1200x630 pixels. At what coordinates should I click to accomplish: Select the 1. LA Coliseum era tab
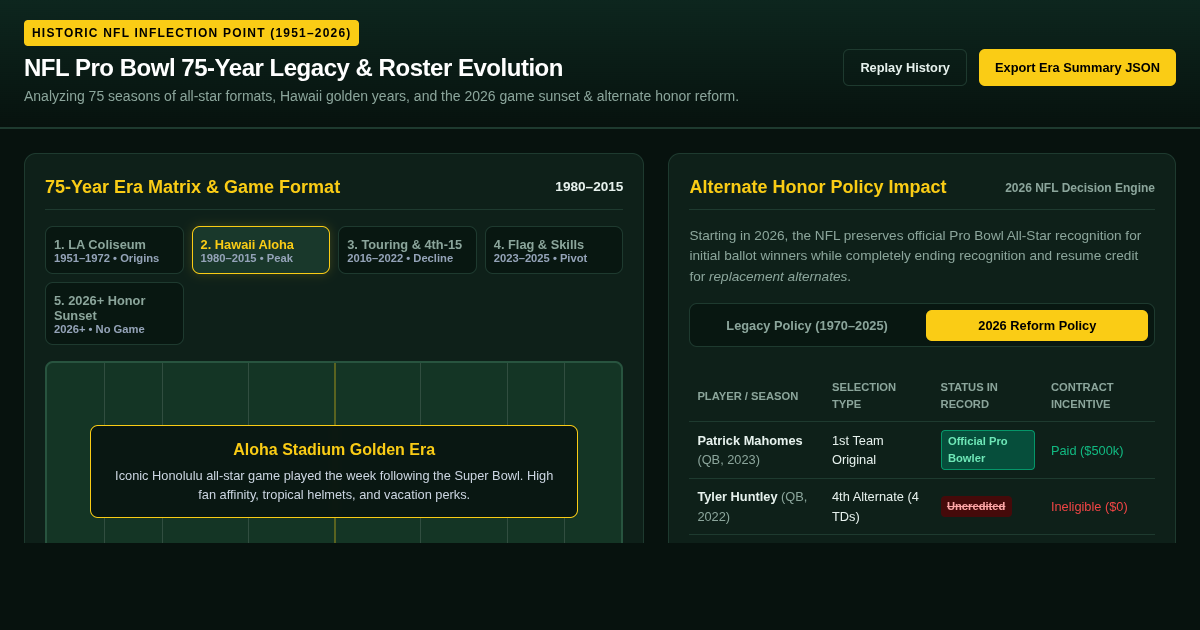point(114,250)
